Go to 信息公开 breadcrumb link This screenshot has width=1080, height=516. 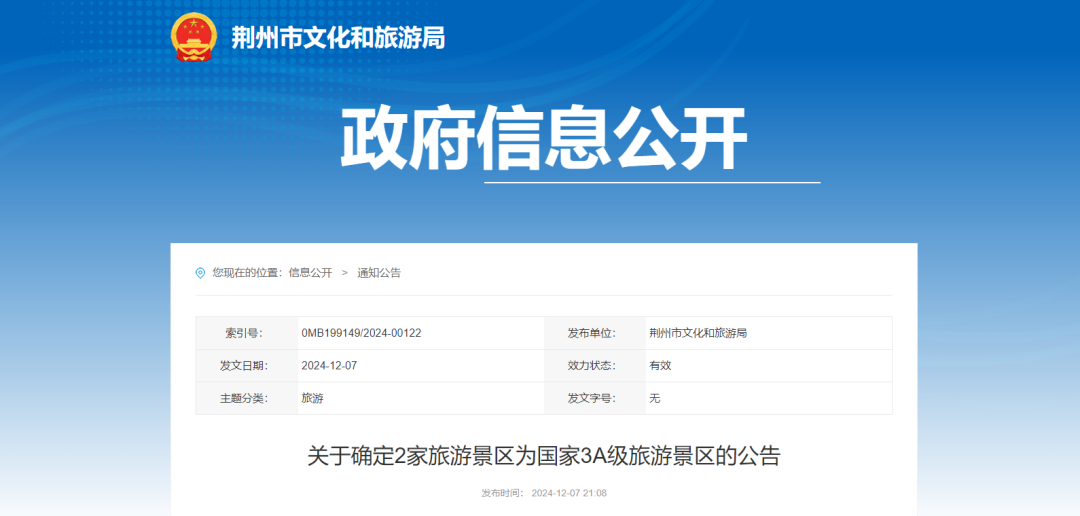310,273
